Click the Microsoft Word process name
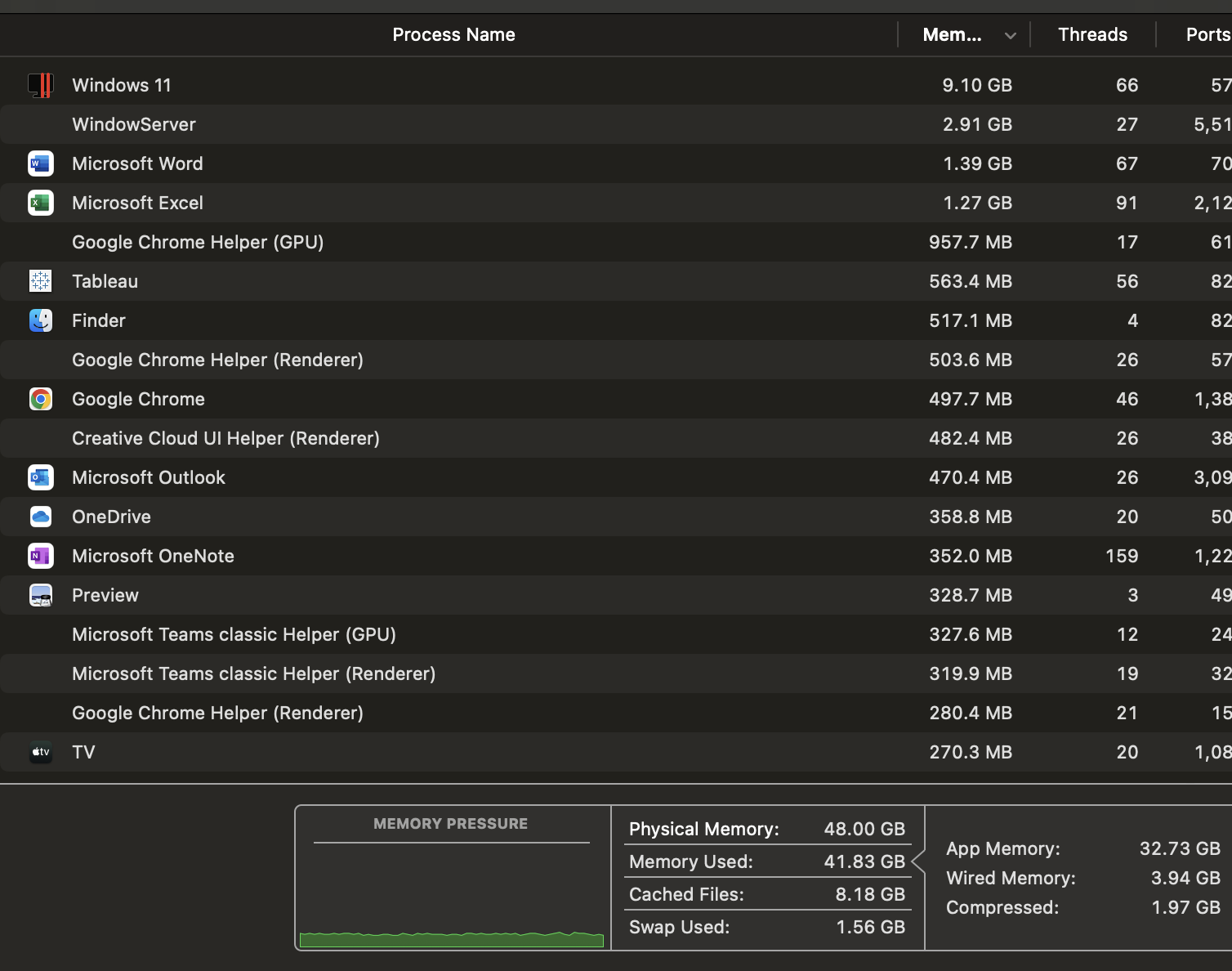 pyautogui.click(x=137, y=163)
